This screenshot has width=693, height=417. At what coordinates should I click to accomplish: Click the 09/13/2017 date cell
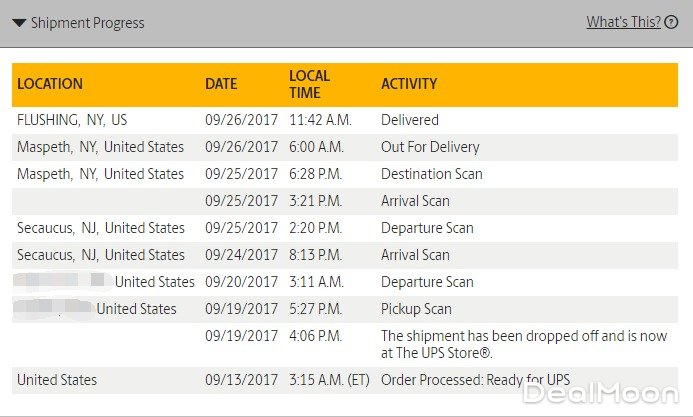[x=241, y=380]
